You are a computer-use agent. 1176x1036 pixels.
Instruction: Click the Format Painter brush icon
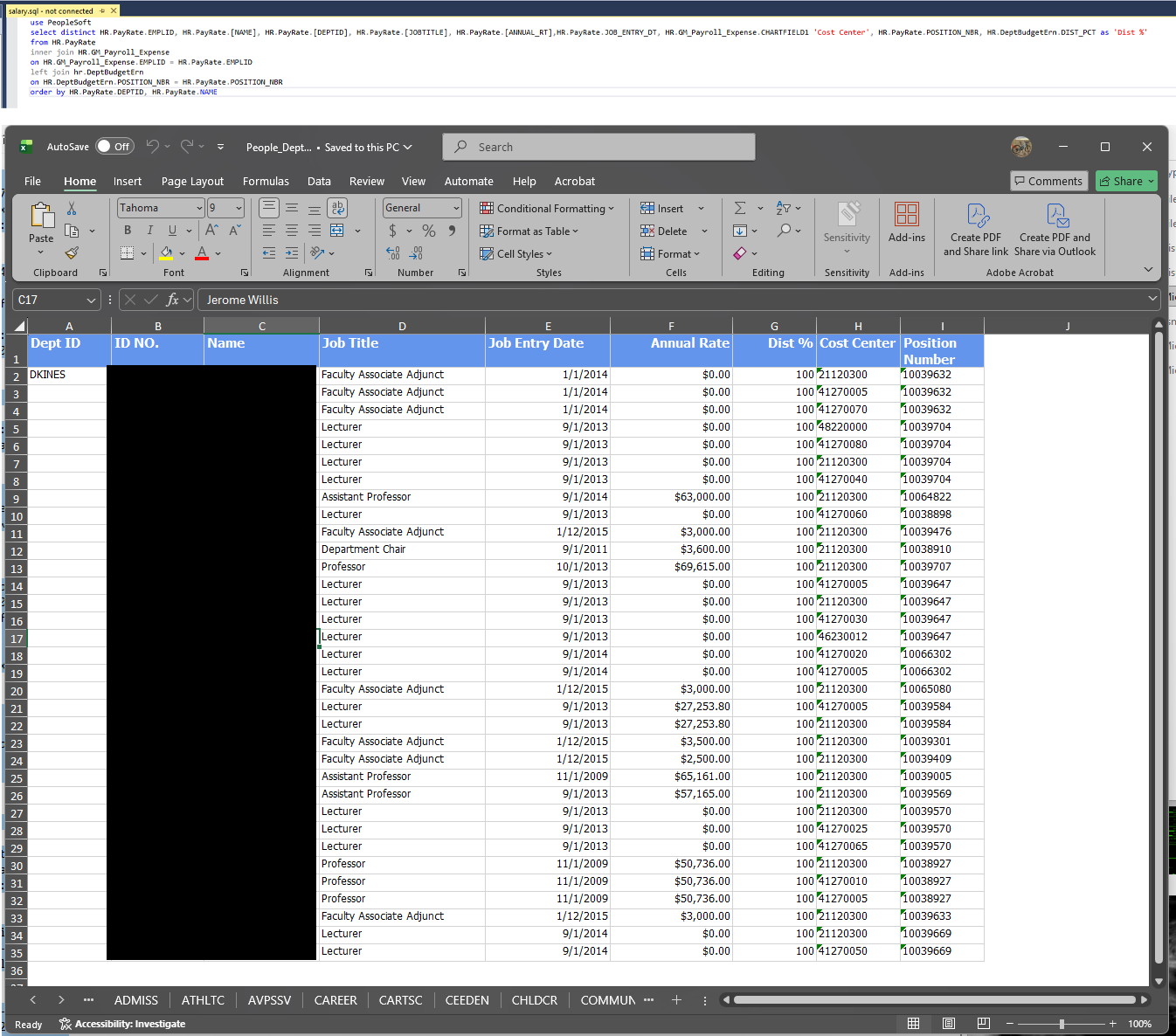pyautogui.click(x=72, y=253)
